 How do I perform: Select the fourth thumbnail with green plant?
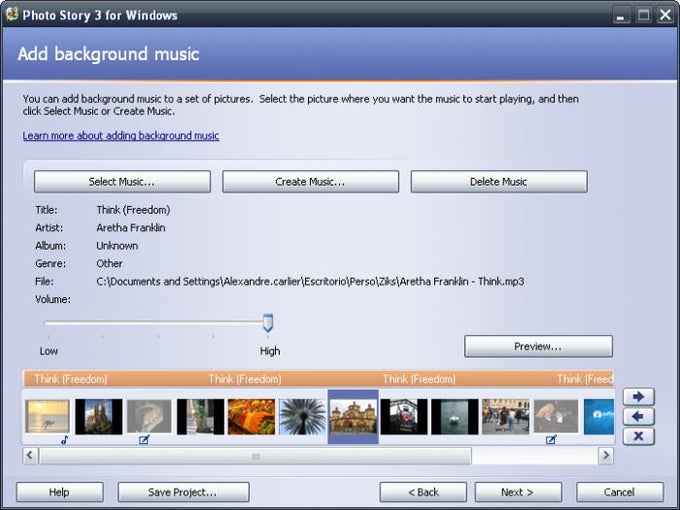coord(200,417)
